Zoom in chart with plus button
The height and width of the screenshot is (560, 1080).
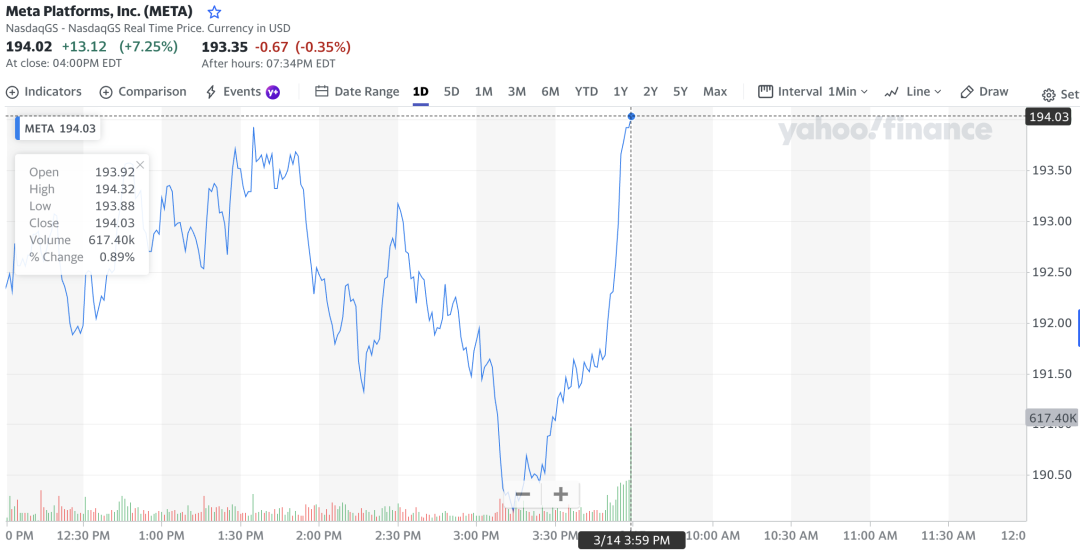[561, 494]
